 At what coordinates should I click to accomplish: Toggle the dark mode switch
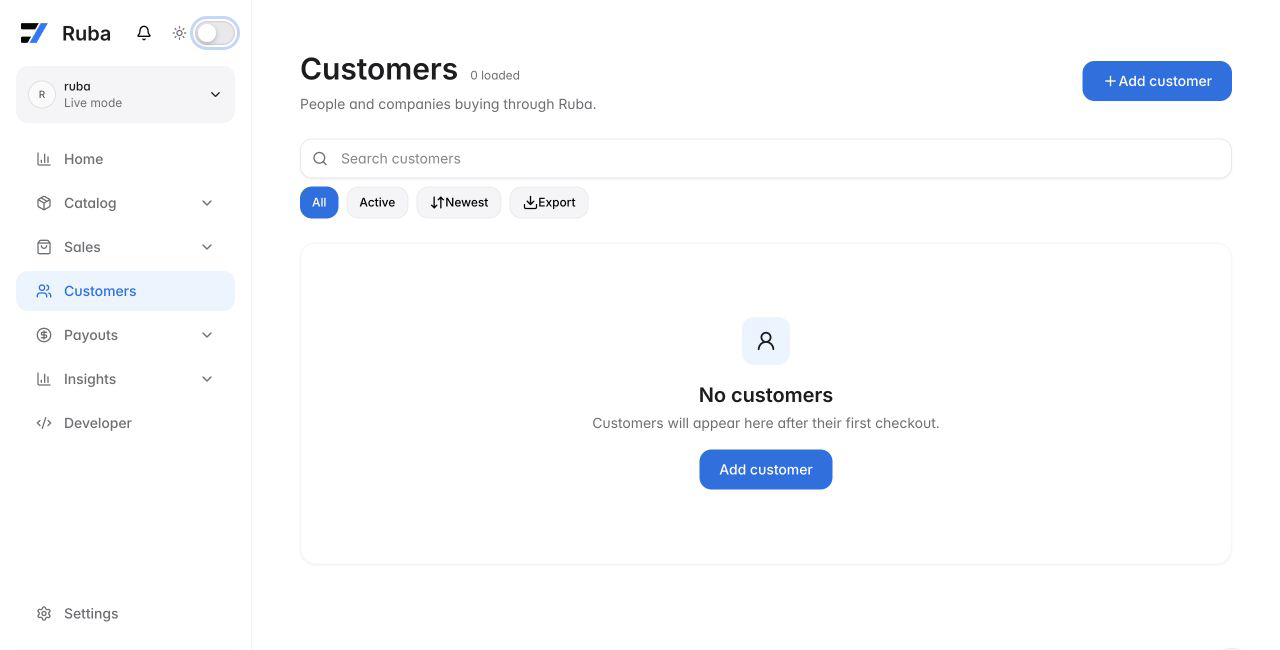[216, 33]
